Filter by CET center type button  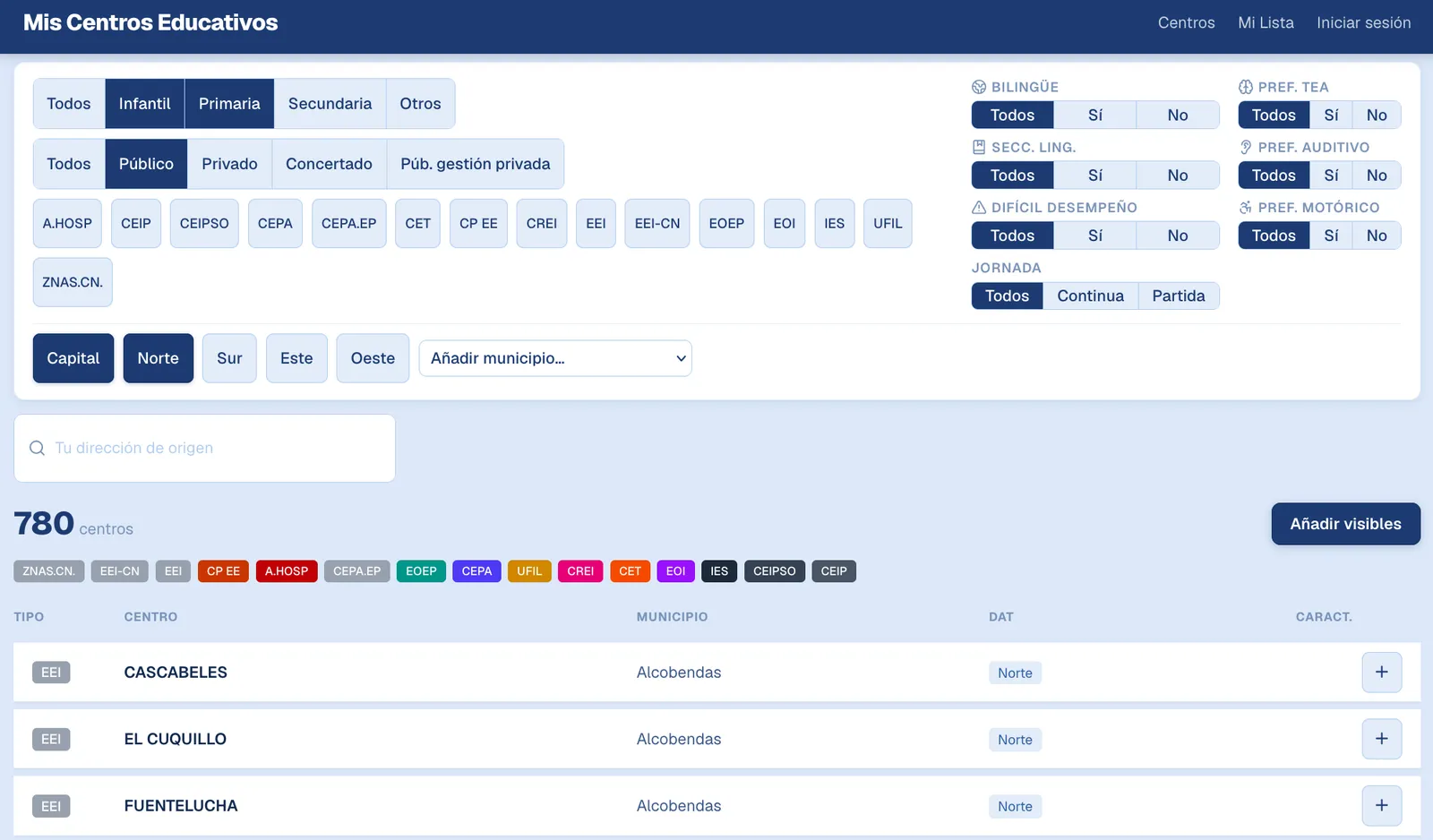tap(417, 224)
